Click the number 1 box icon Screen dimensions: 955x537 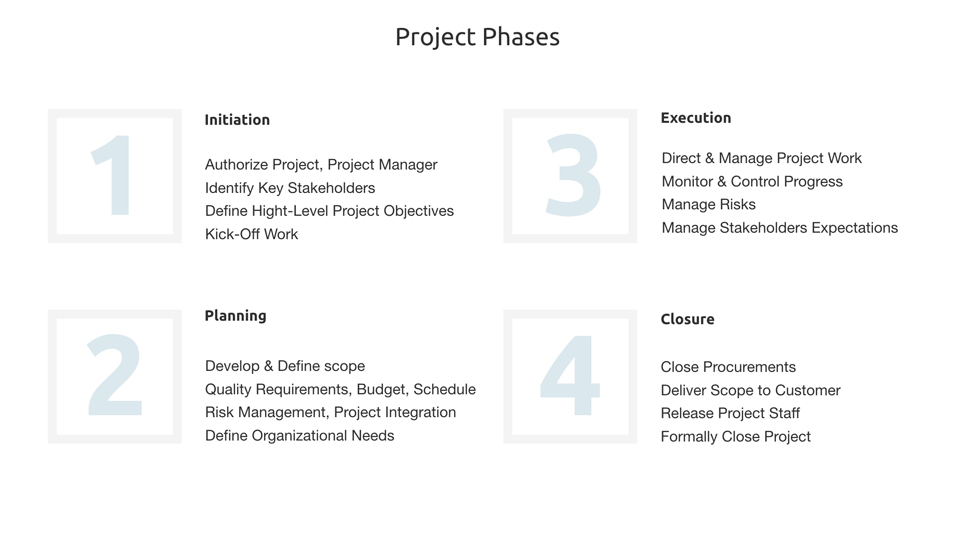[x=115, y=176]
